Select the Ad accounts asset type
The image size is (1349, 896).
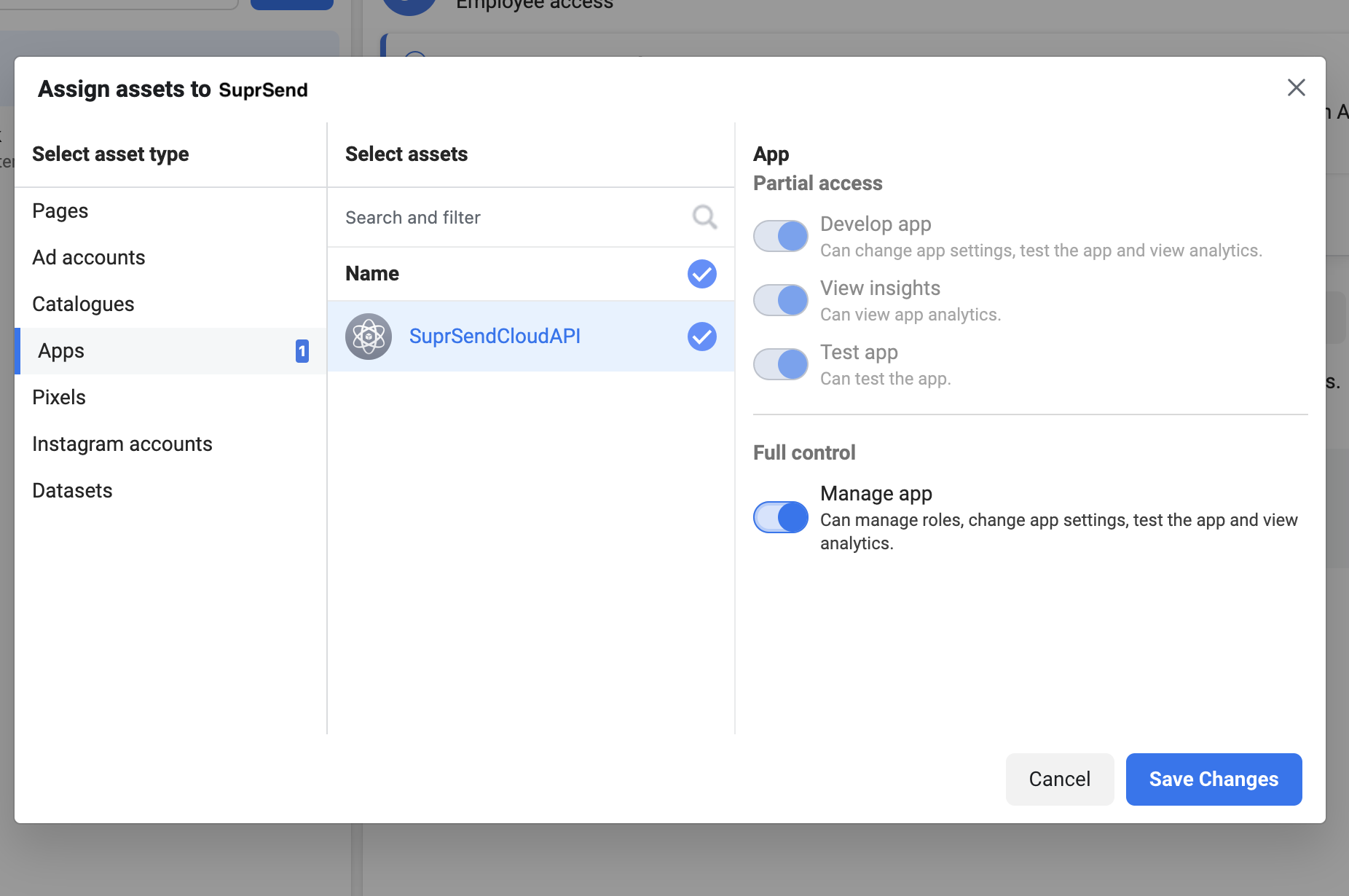click(x=170, y=258)
